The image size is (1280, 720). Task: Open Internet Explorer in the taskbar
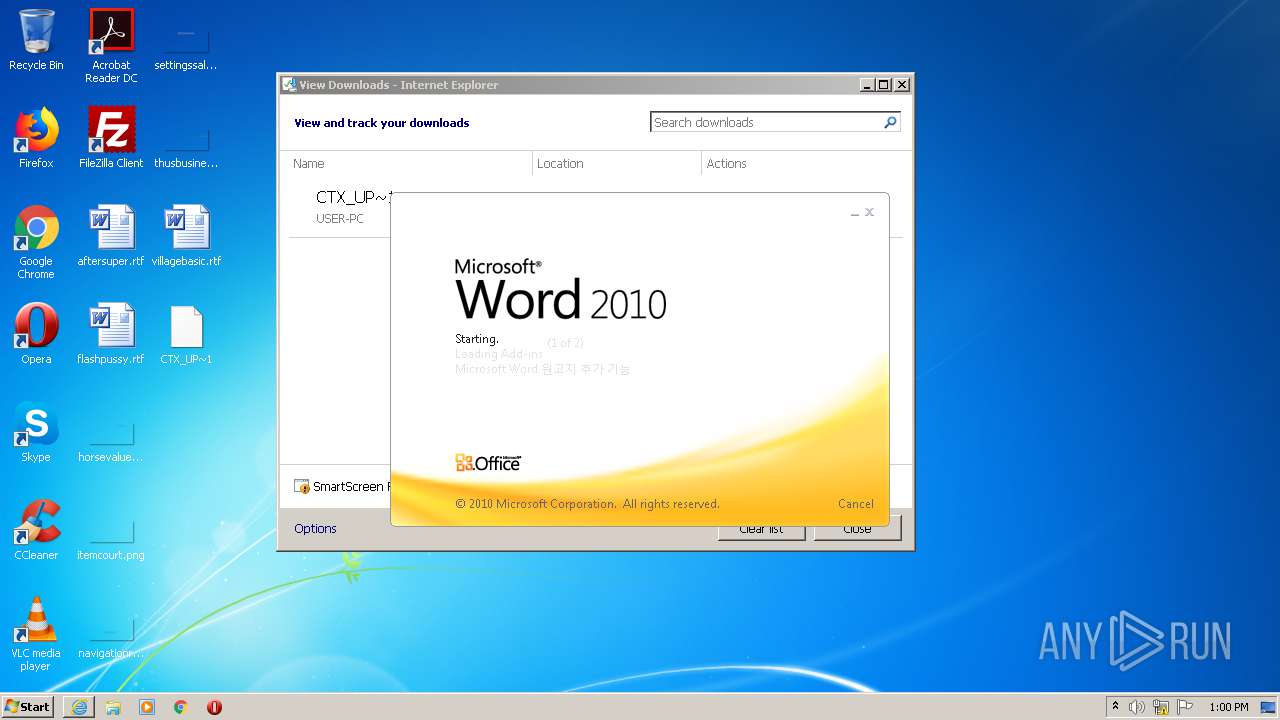(x=79, y=707)
